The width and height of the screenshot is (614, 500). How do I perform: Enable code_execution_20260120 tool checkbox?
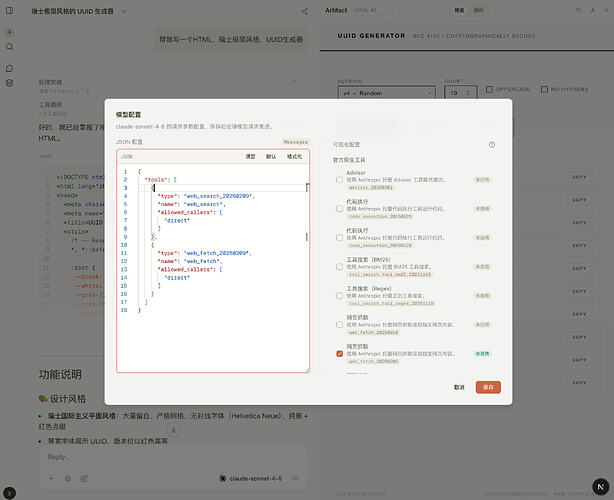pos(340,238)
